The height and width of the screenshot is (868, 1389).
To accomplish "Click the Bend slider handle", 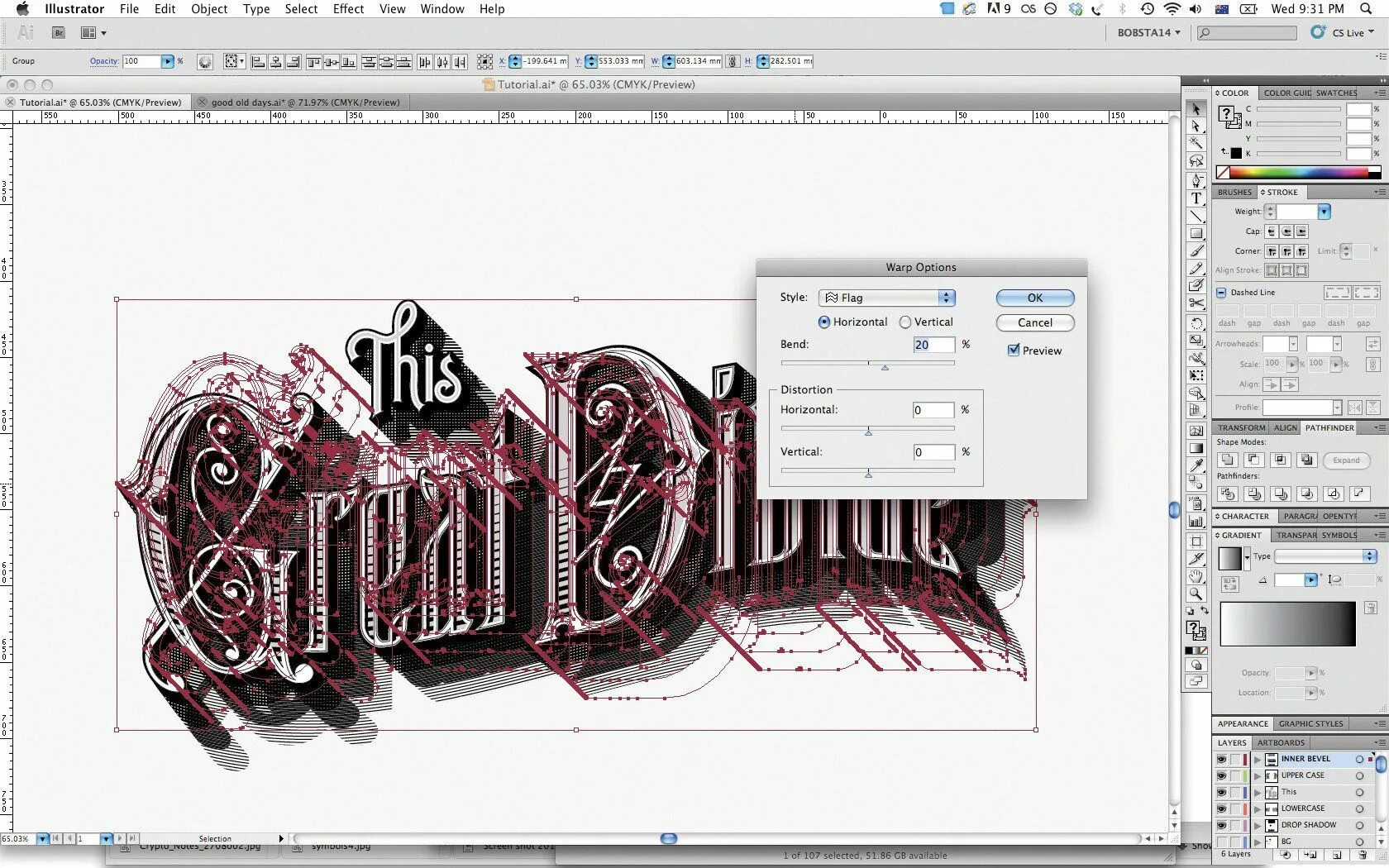I will [885, 367].
